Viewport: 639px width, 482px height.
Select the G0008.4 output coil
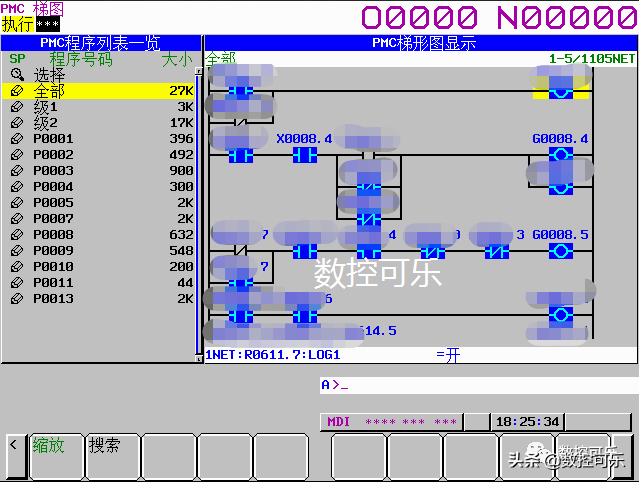pyautogui.click(x=560, y=155)
